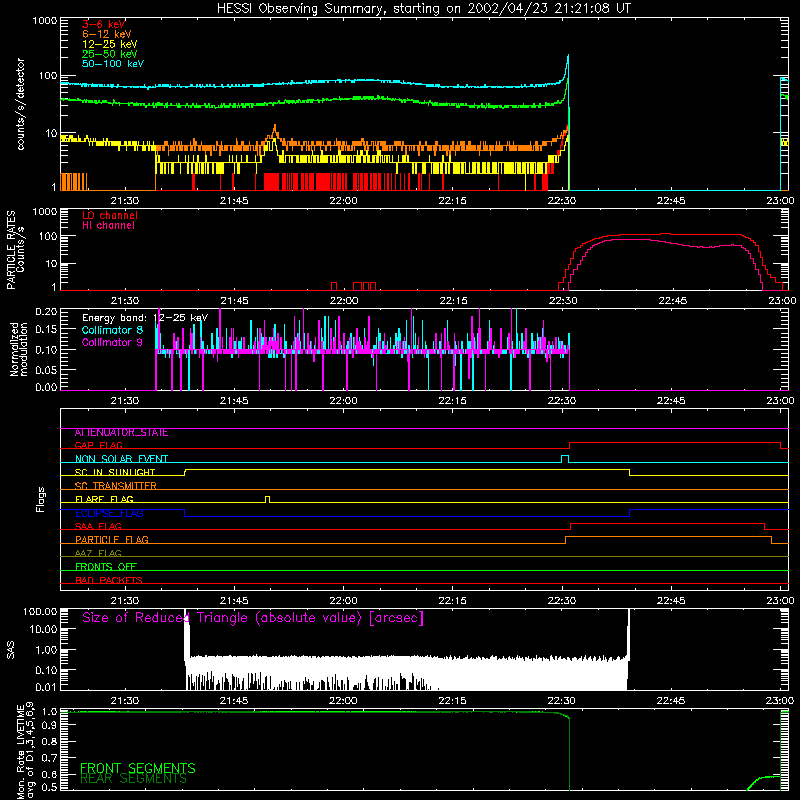Click the REAR SEGMENTS legend label
800x800 pixels.
coord(133,779)
